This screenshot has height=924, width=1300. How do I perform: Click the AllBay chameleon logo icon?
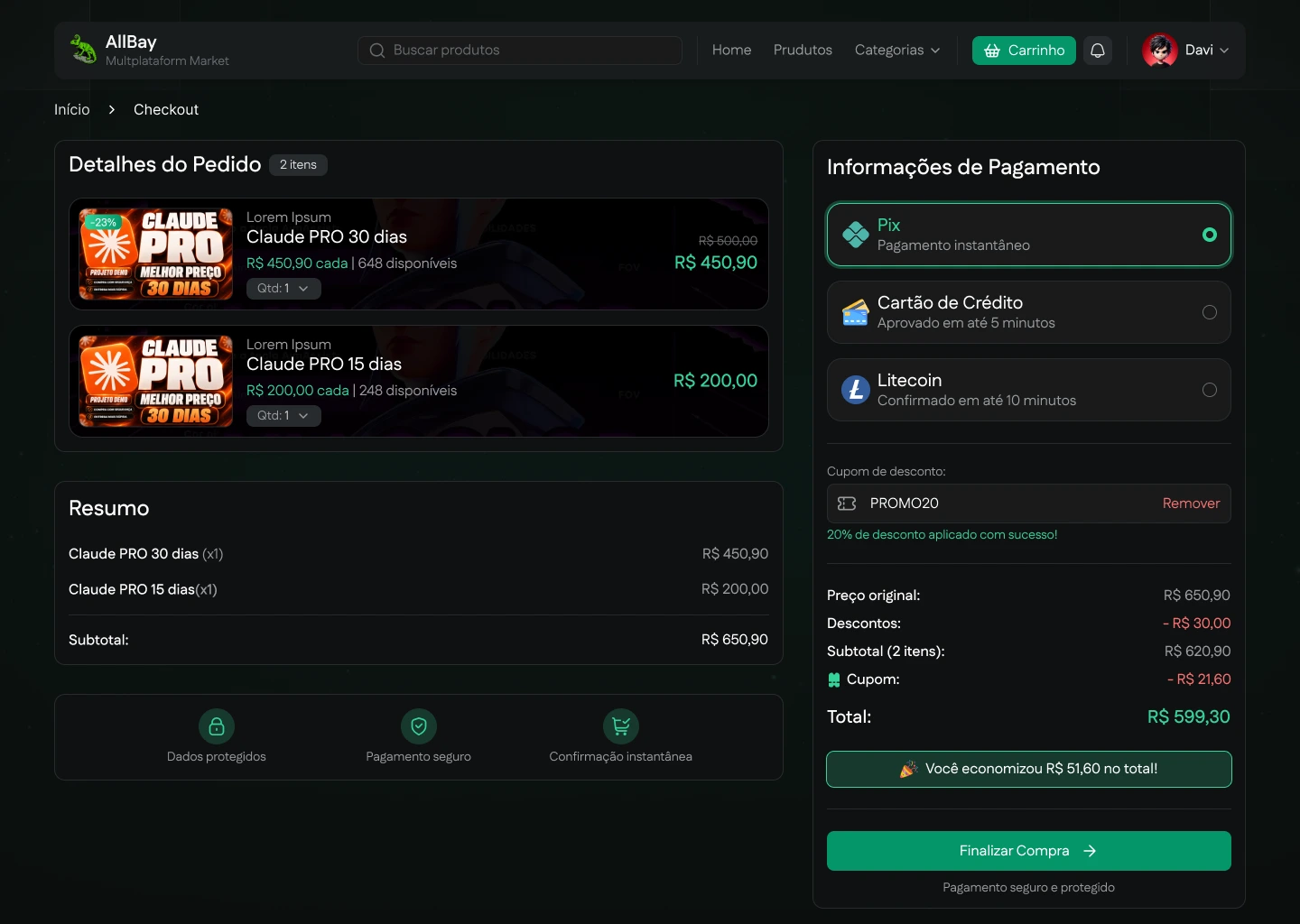(83, 50)
